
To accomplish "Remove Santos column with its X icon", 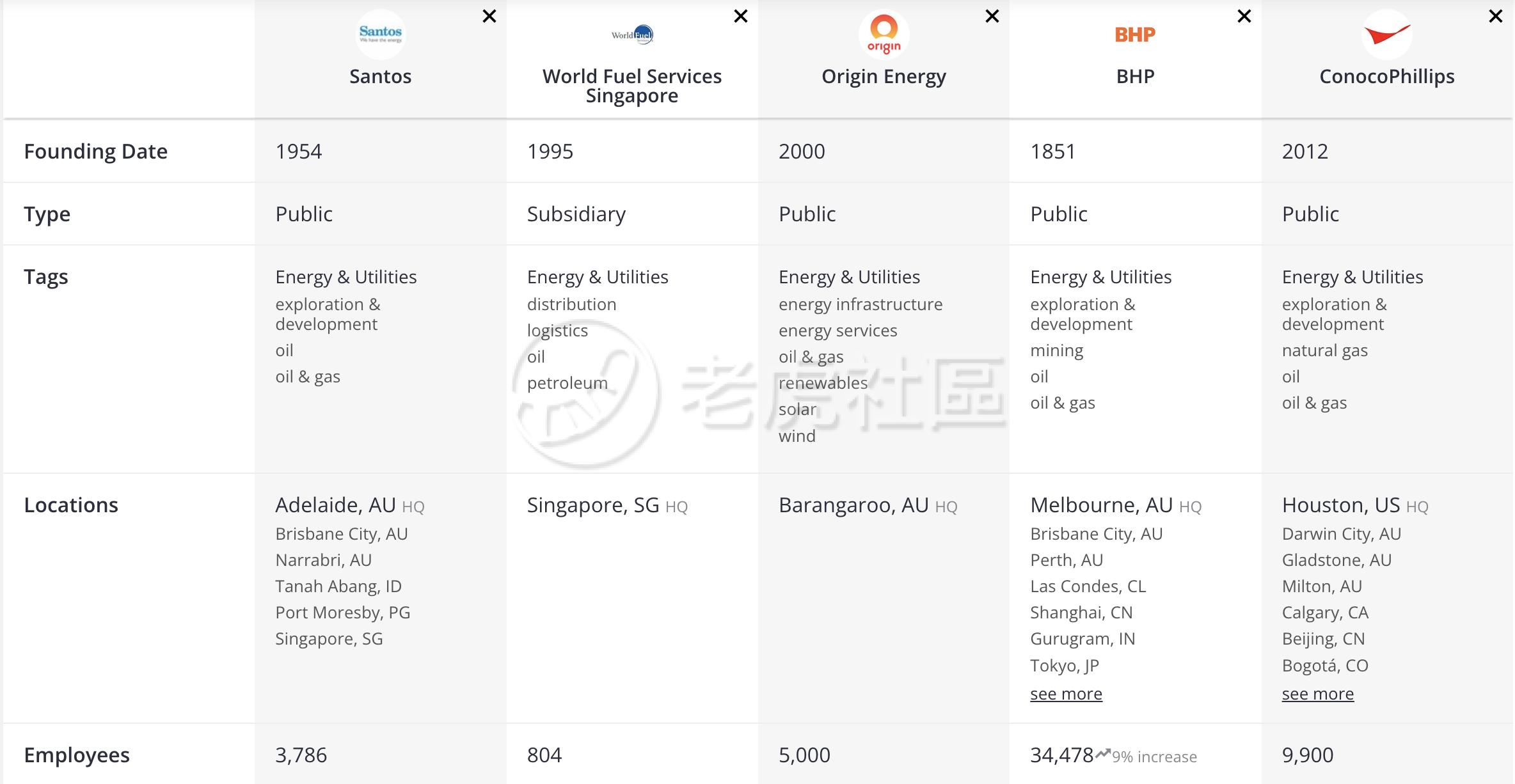I will (489, 17).
